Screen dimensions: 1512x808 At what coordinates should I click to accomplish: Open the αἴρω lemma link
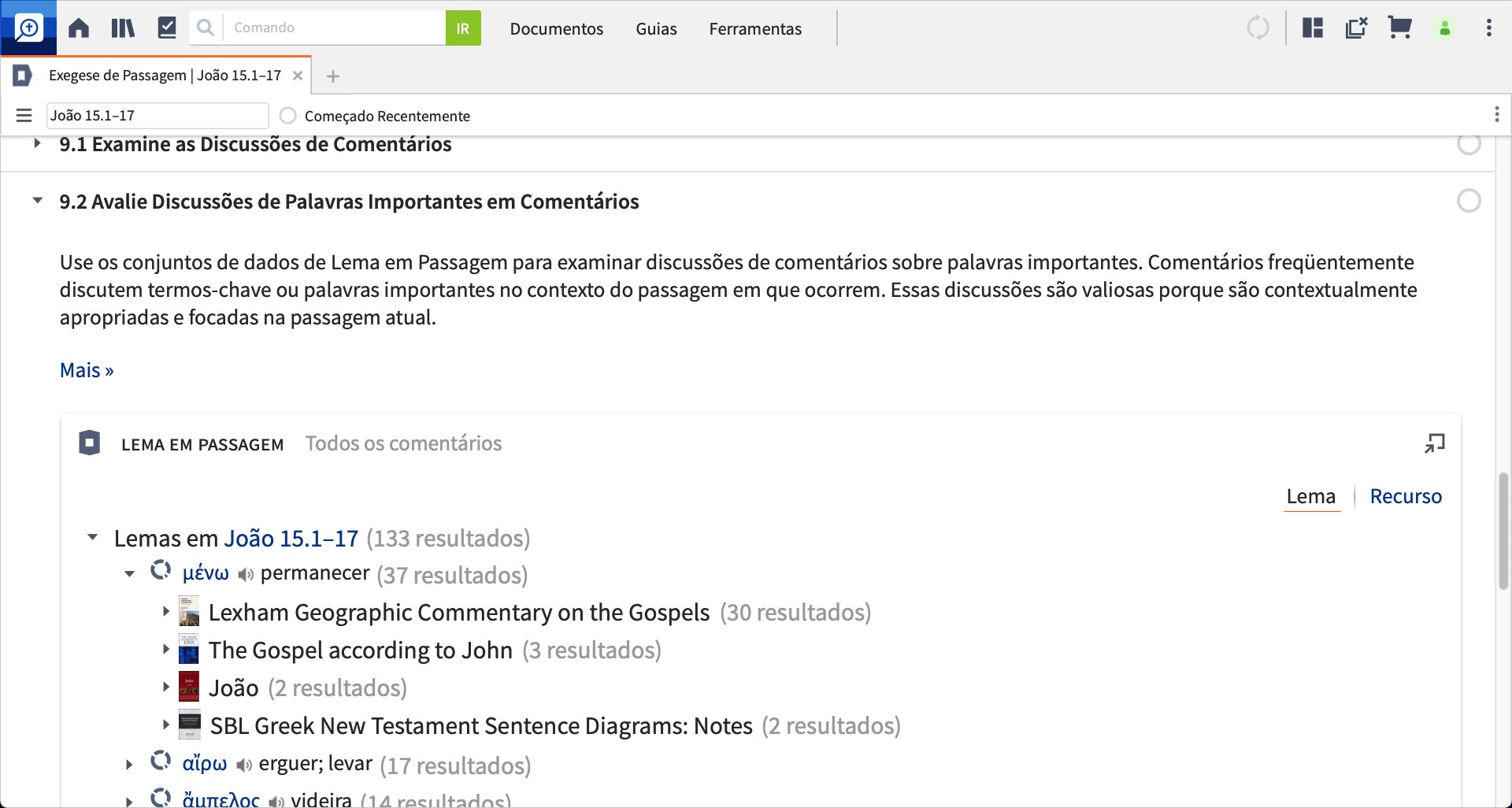click(x=204, y=764)
